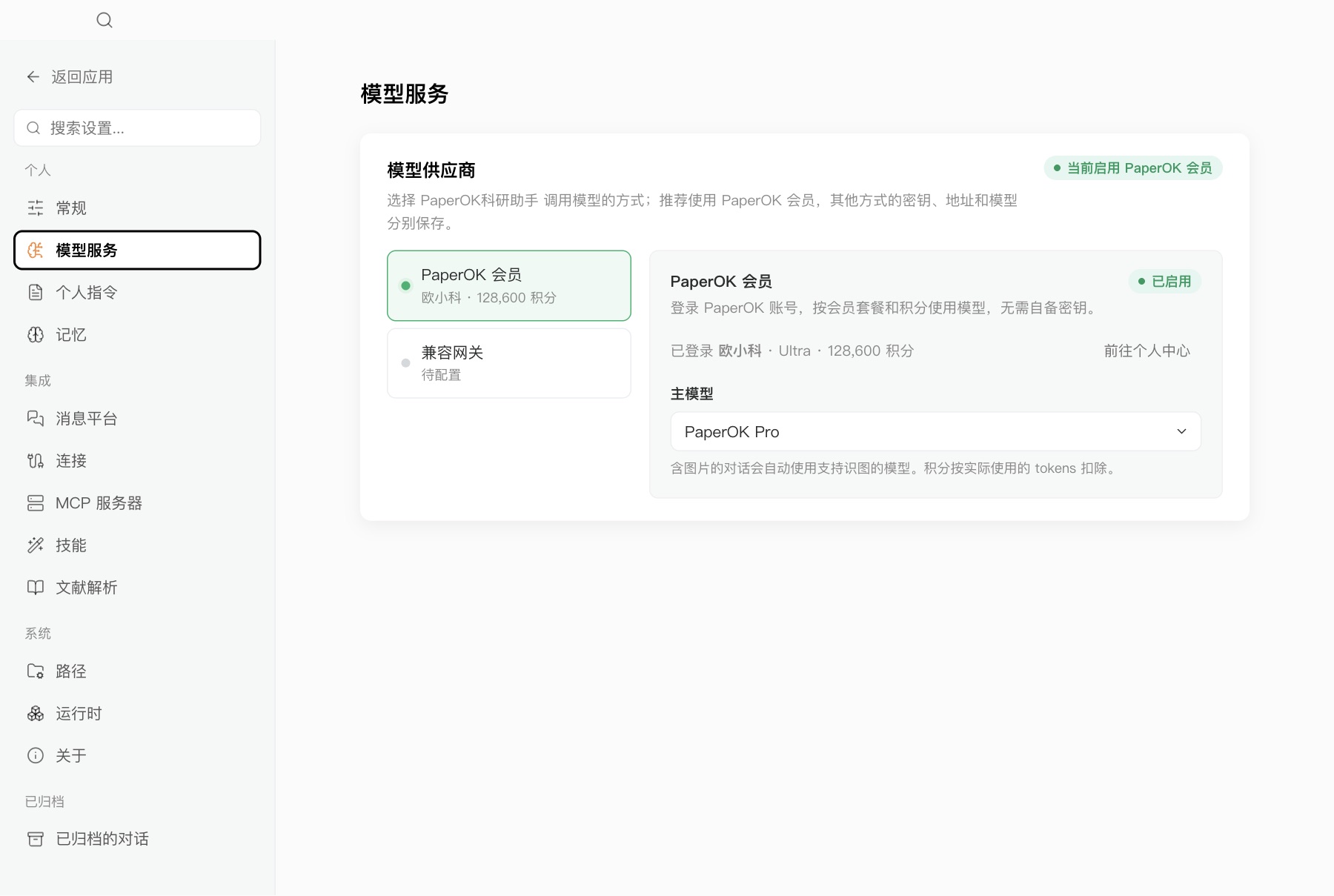Click the 系统 sidebar group label
The image size is (1334, 896).
coord(38,634)
